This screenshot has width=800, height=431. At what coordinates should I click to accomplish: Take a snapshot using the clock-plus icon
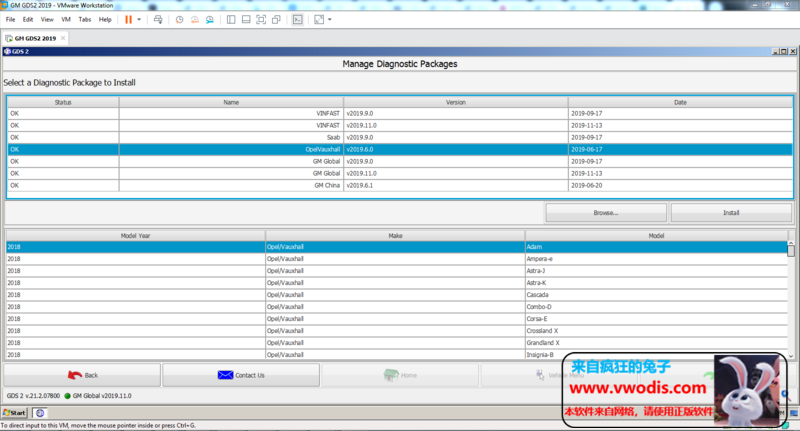(180, 19)
